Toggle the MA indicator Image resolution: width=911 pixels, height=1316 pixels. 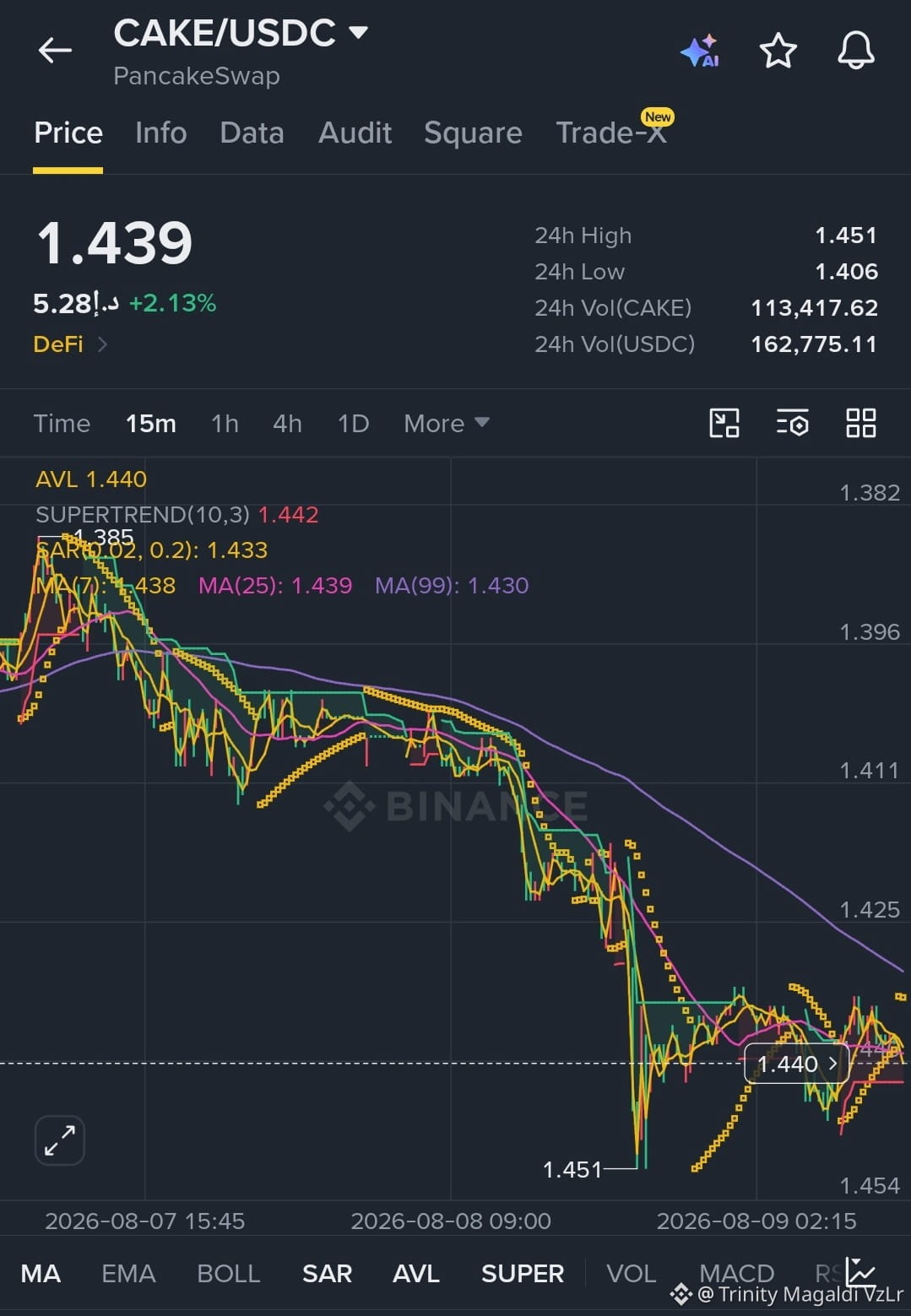(x=41, y=1273)
